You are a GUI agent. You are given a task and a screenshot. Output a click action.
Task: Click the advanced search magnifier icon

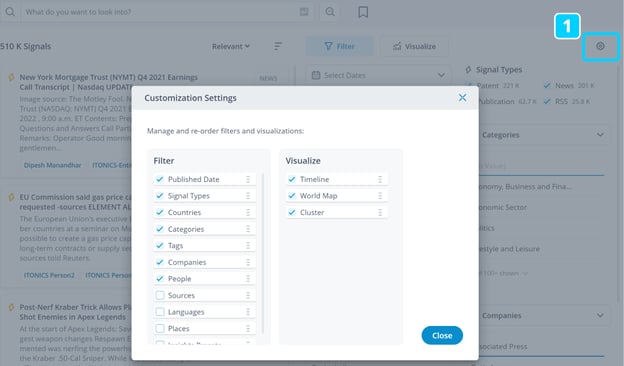click(330, 12)
